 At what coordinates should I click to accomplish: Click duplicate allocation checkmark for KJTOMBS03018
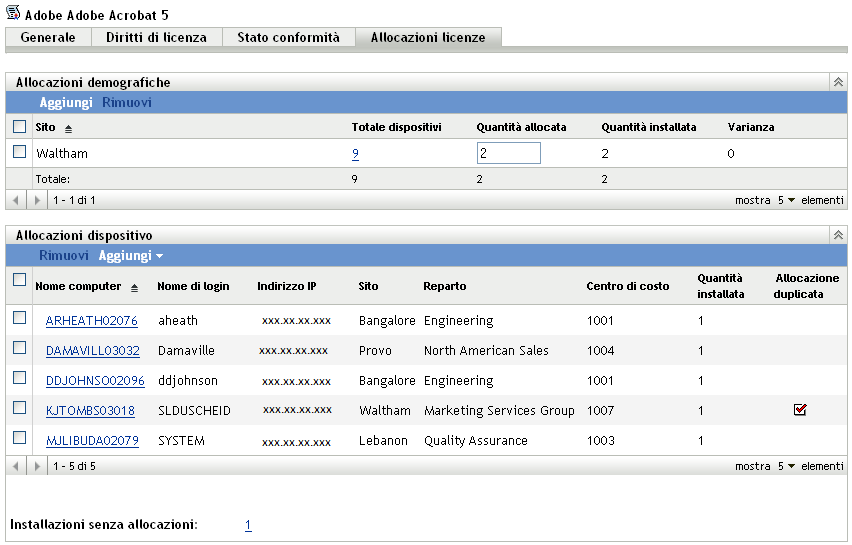pyautogui.click(x=800, y=409)
